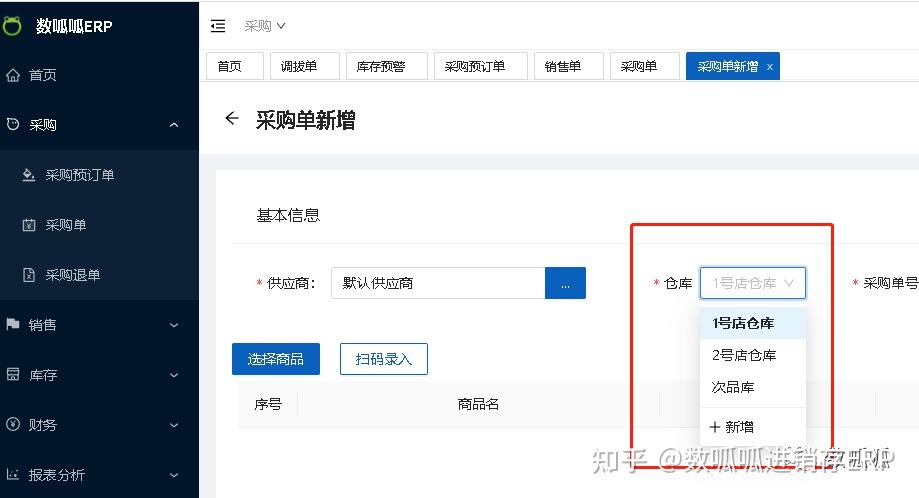The width and height of the screenshot is (919, 498).
Task: Expand the 销售 sidebar menu
Action: (174, 325)
